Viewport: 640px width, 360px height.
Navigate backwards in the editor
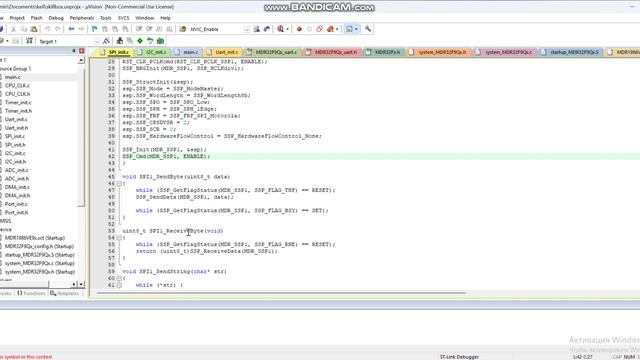click(71, 29)
